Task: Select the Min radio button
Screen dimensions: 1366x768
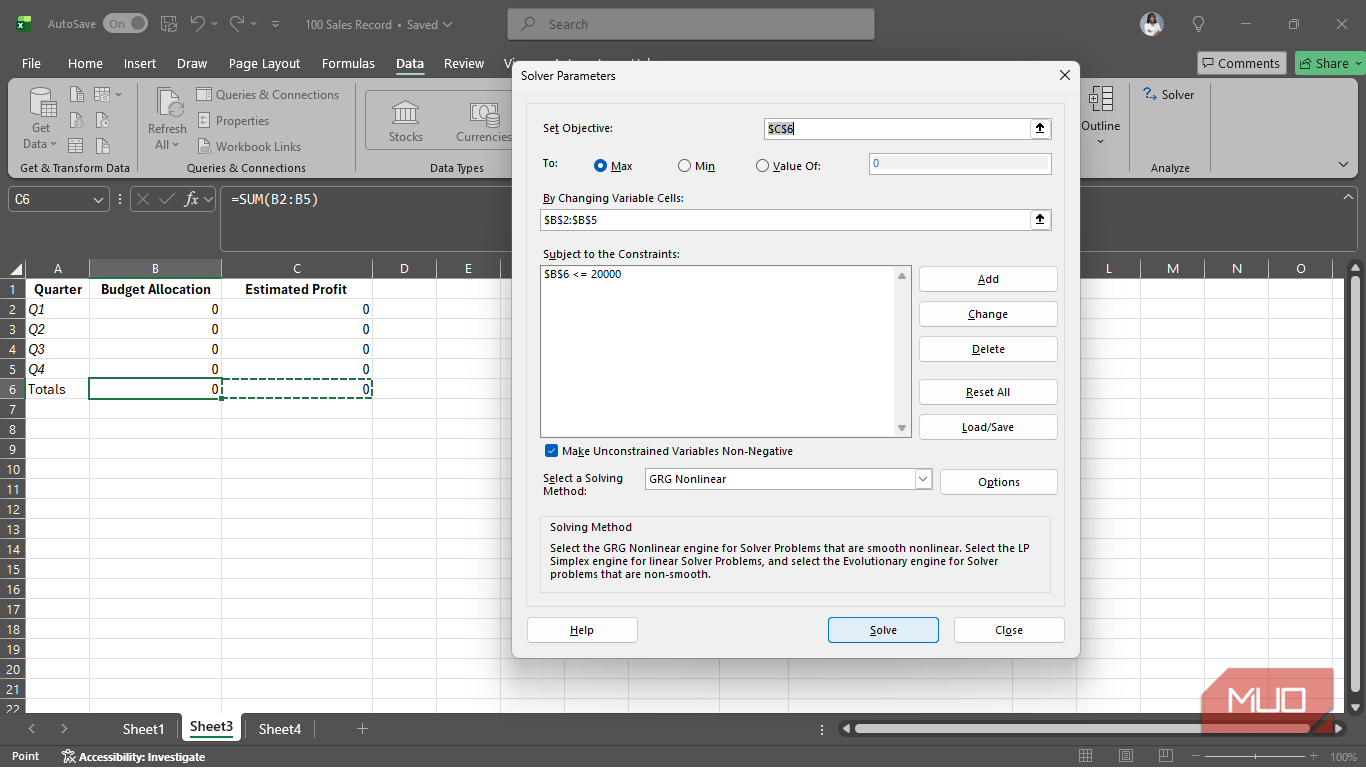Action: (684, 166)
